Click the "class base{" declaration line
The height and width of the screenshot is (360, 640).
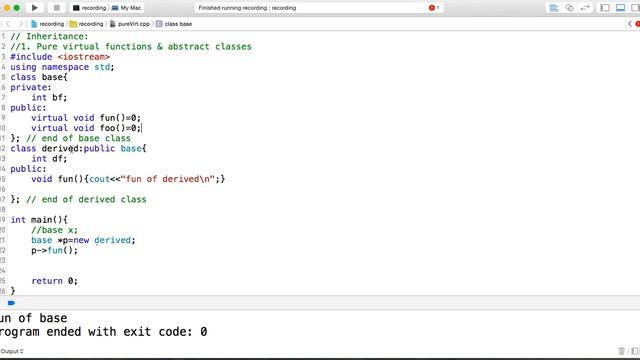tap(39, 77)
